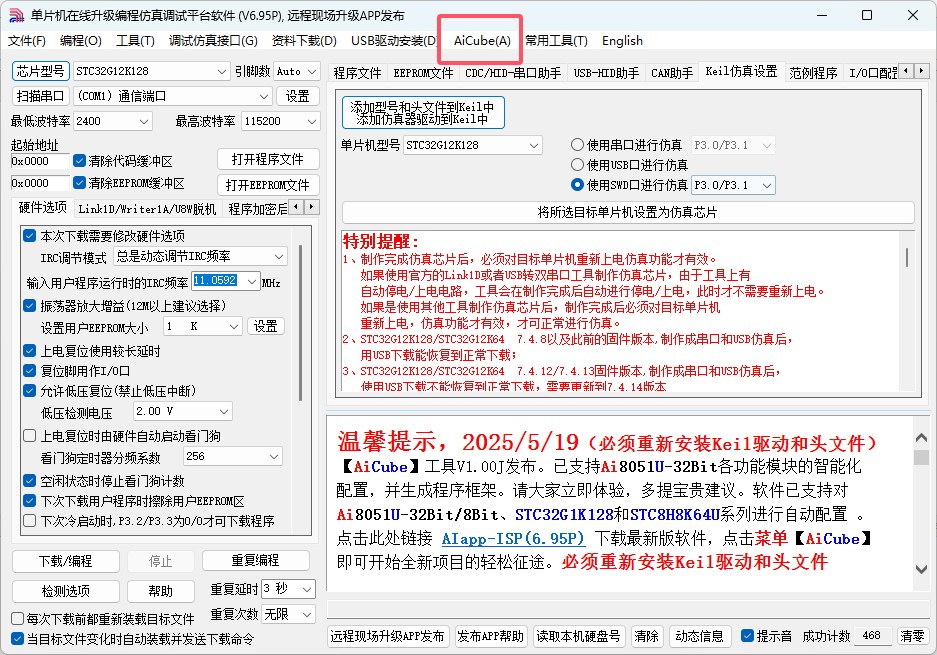Enable 上电复位时由硬件自动启动看门狗
Image resolution: width=937 pixels, height=655 pixels.
29,436
